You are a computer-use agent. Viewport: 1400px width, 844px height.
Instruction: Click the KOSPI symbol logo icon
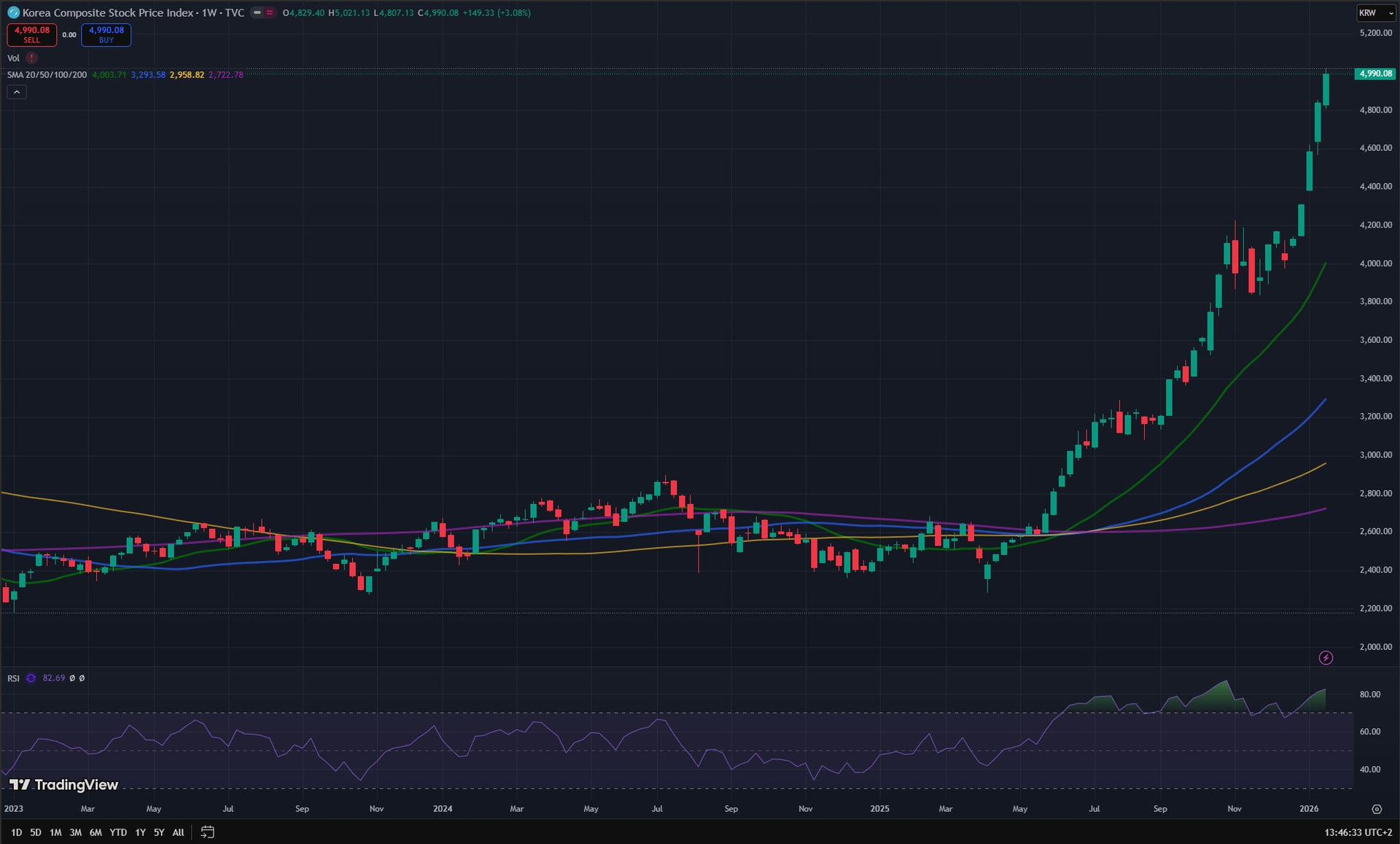[x=13, y=12]
